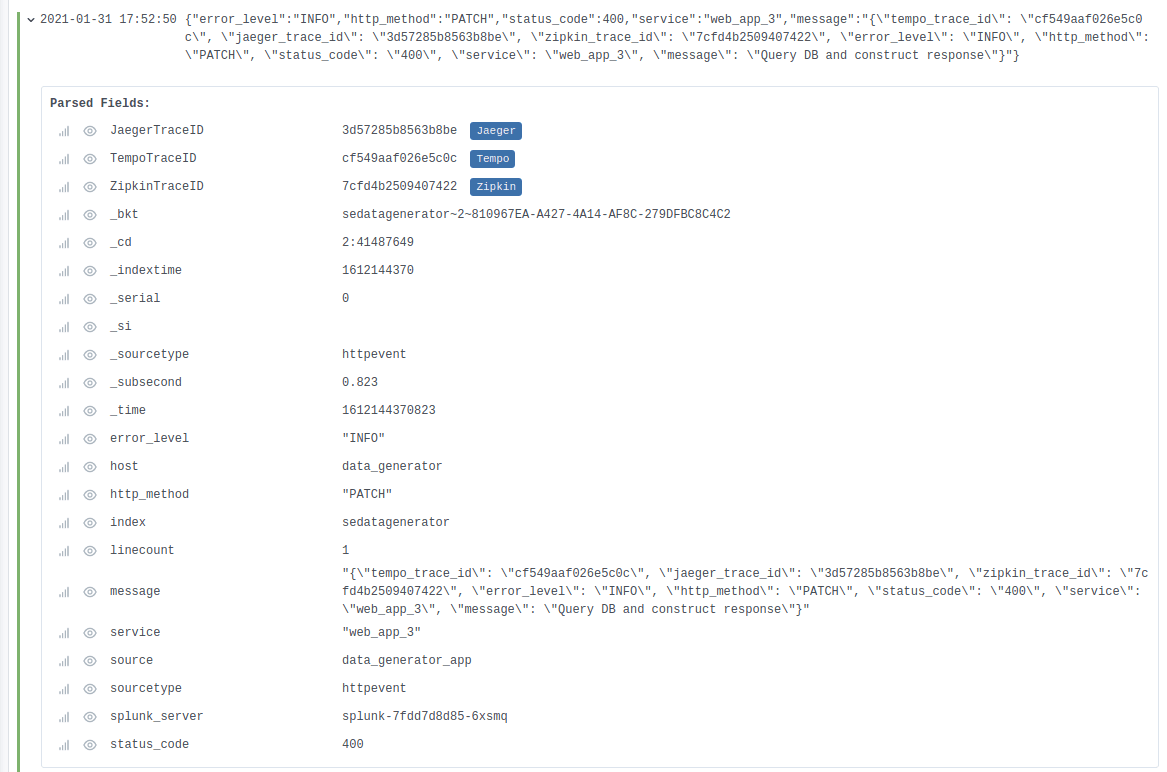Screen dimensions: 1167x772
Task: Click stats icon beside status_code
Action: click(64, 745)
